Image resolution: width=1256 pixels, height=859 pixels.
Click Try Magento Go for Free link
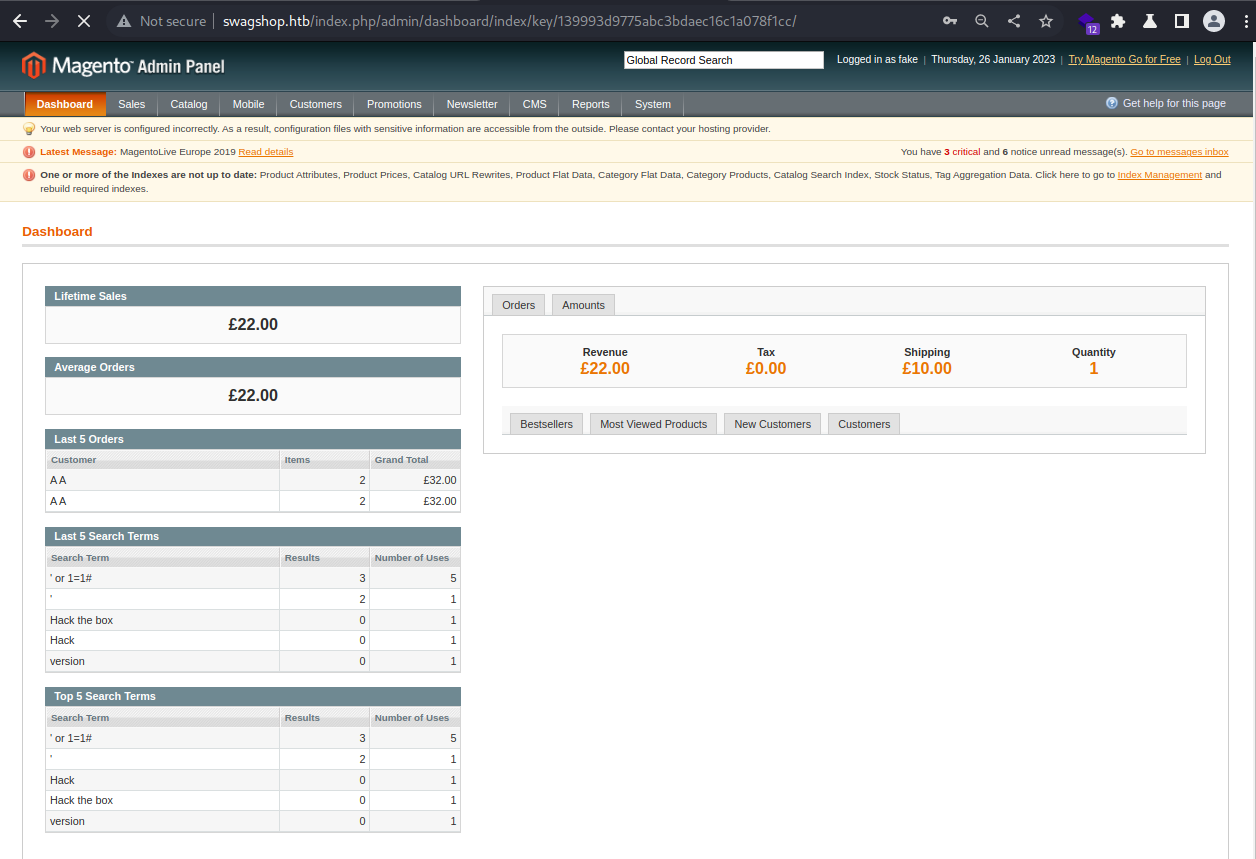[x=1124, y=60]
